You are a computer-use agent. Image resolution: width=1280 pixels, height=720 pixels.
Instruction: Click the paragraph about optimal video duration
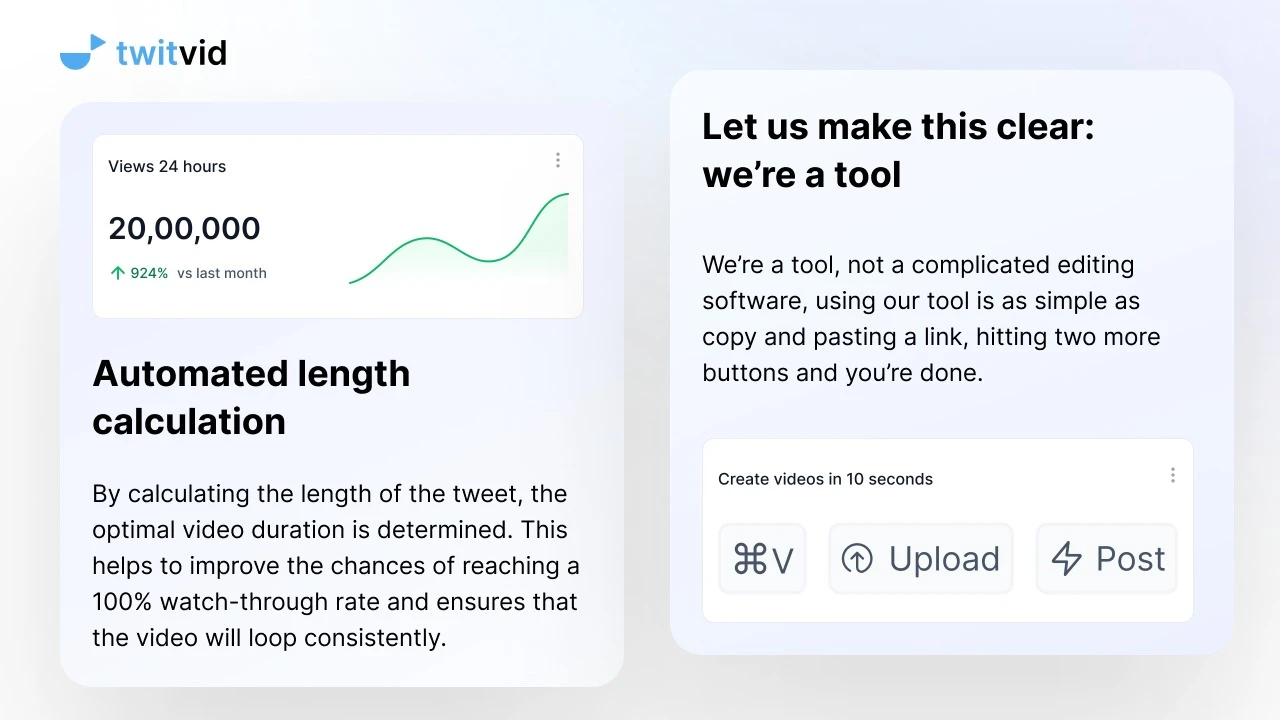click(x=336, y=565)
